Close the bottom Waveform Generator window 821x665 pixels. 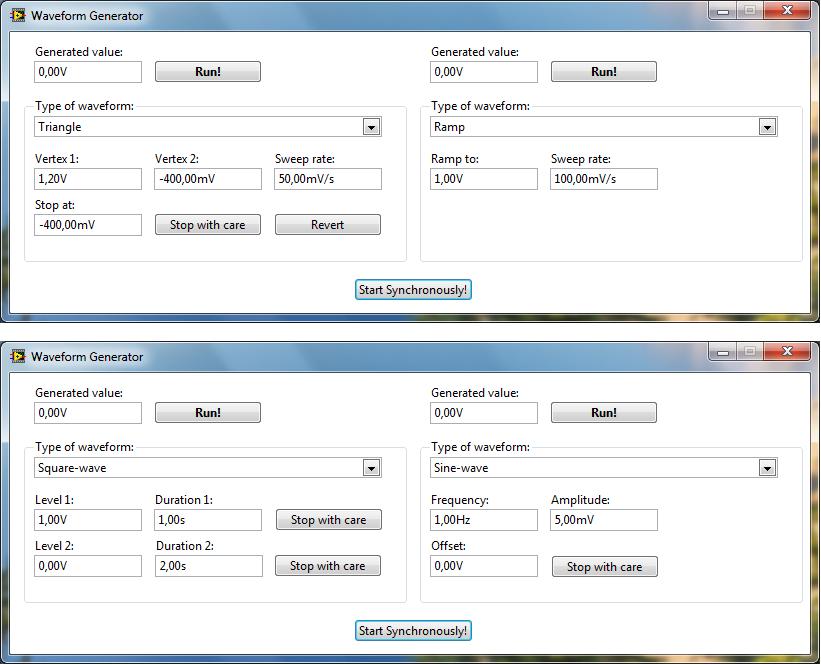pos(787,351)
